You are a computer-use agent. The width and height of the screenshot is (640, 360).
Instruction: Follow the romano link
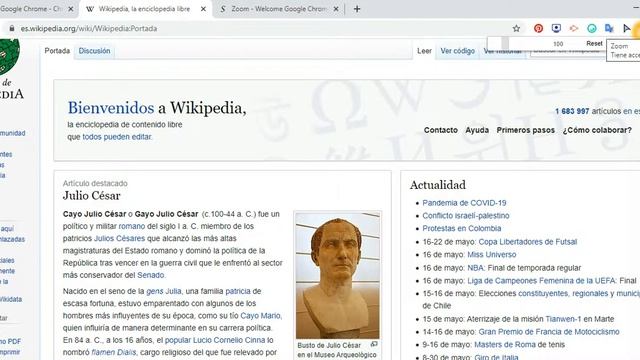point(131,226)
